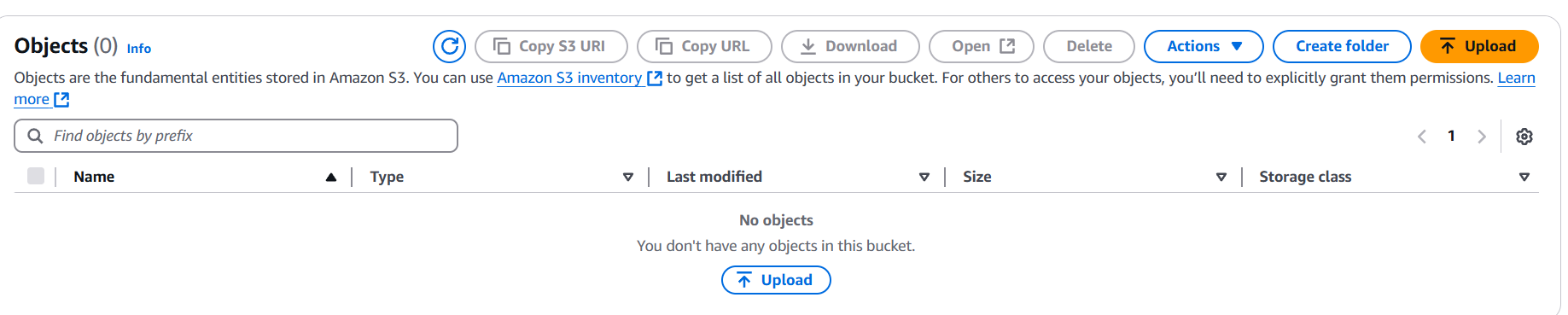The width and height of the screenshot is (1568, 315).
Task: Click the Download button
Action: [x=850, y=46]
